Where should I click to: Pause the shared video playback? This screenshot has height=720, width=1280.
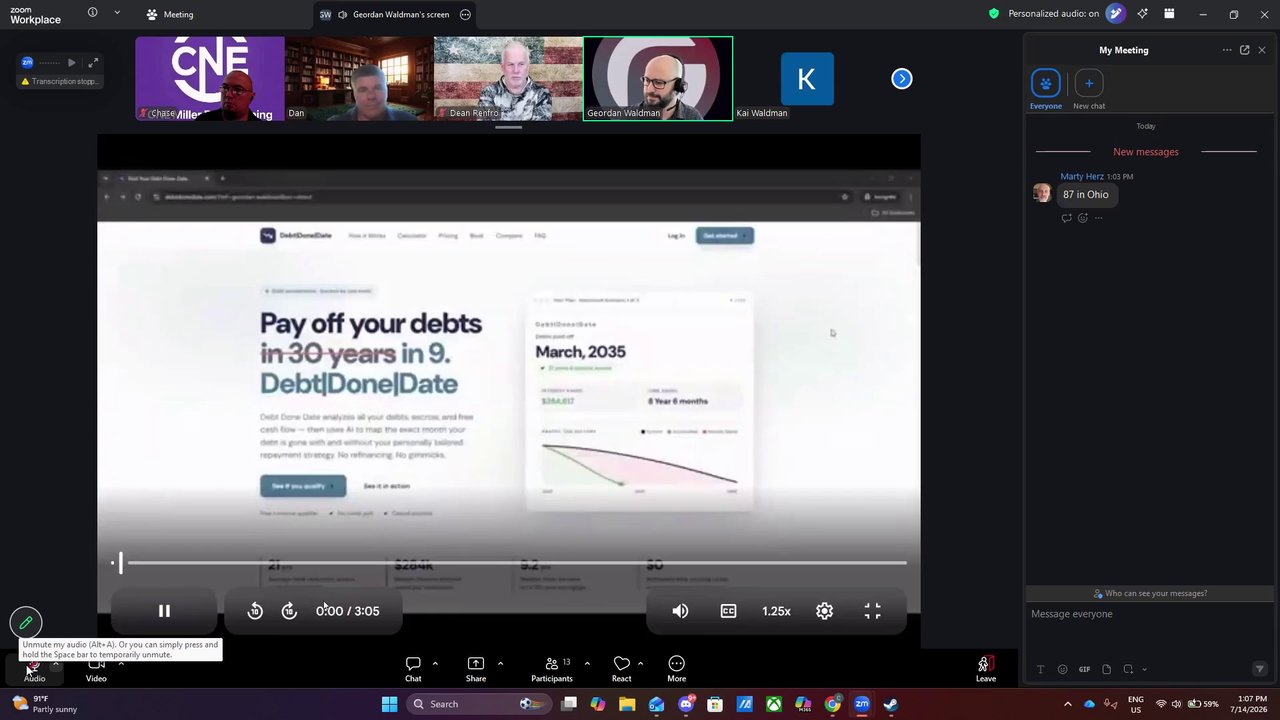click(x=164, y=611)
